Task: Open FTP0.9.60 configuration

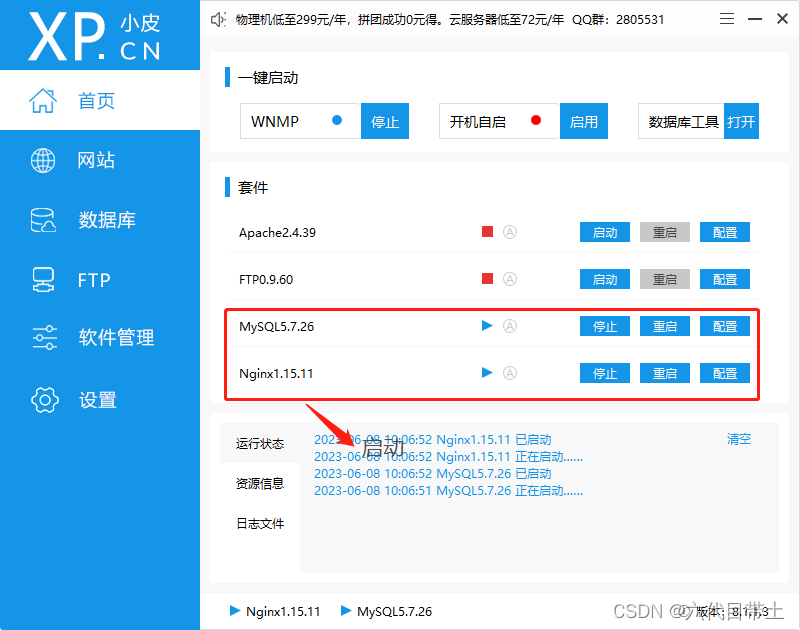Action: coord(724,279)
